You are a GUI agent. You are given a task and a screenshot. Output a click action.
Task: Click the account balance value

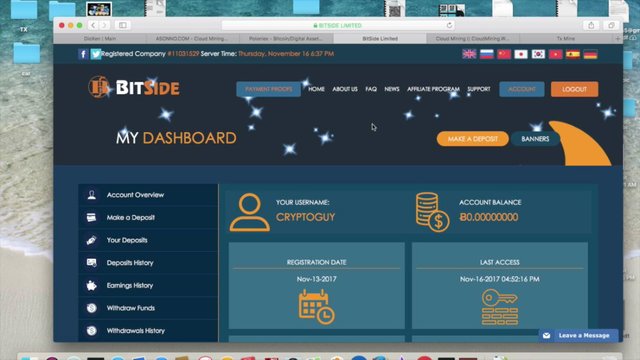click(489, 217)
